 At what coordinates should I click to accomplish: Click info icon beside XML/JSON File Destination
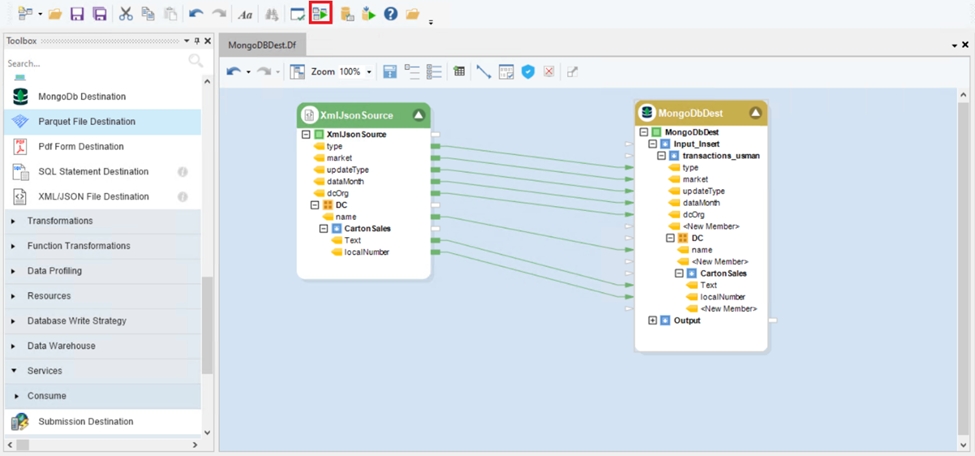coord(183,197)
